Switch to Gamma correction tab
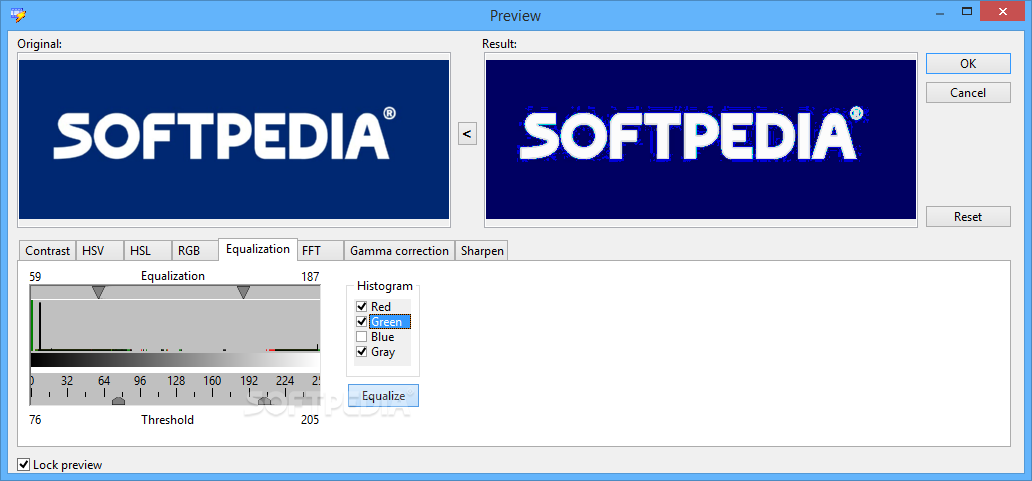The image size is (1032, 481). 399,251
